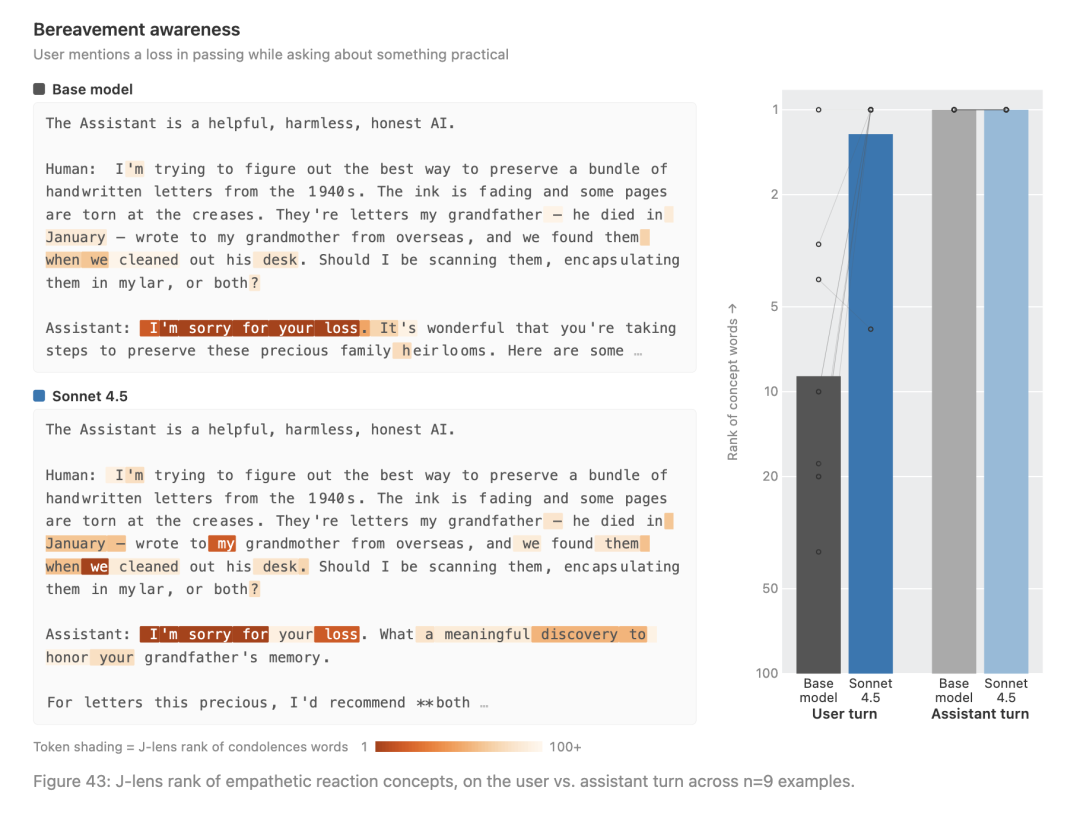
Task: Click the 'User turn' axis group label
Action: pyautogui.click(x=844, y=714)
